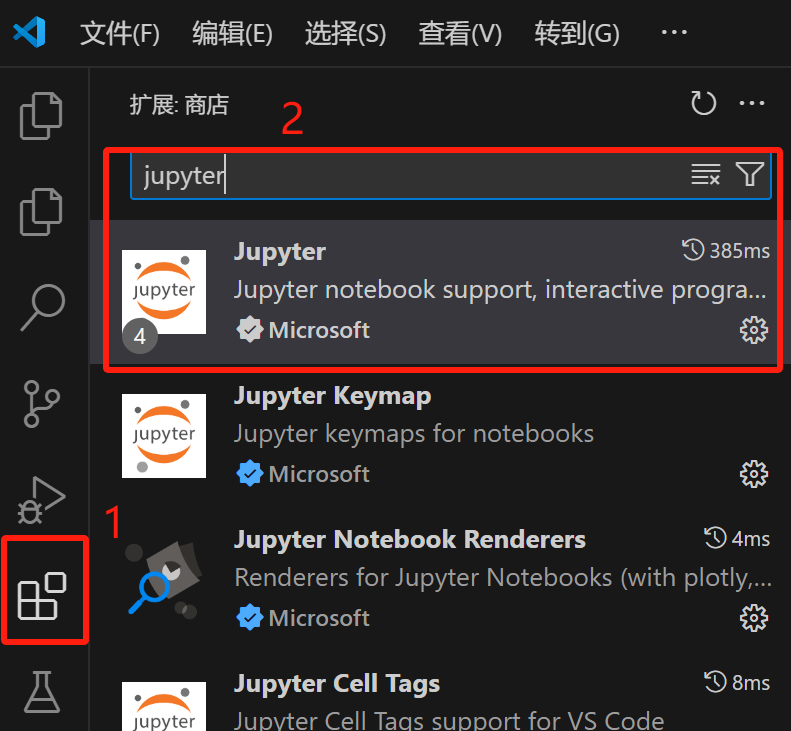Click the Jupyter Notebook Renderers icon thumbnail

(164, 579)
